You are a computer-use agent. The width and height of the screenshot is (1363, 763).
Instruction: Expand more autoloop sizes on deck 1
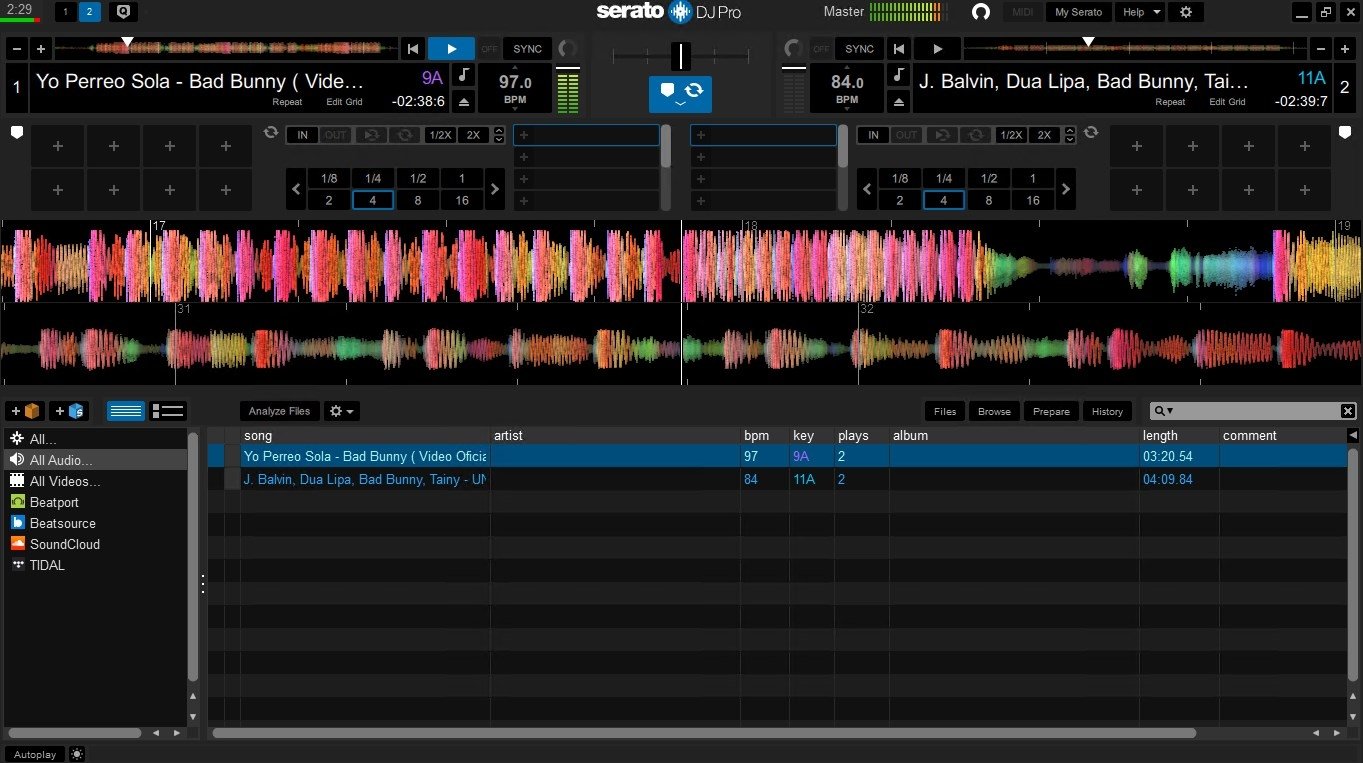tap(495, 188)
